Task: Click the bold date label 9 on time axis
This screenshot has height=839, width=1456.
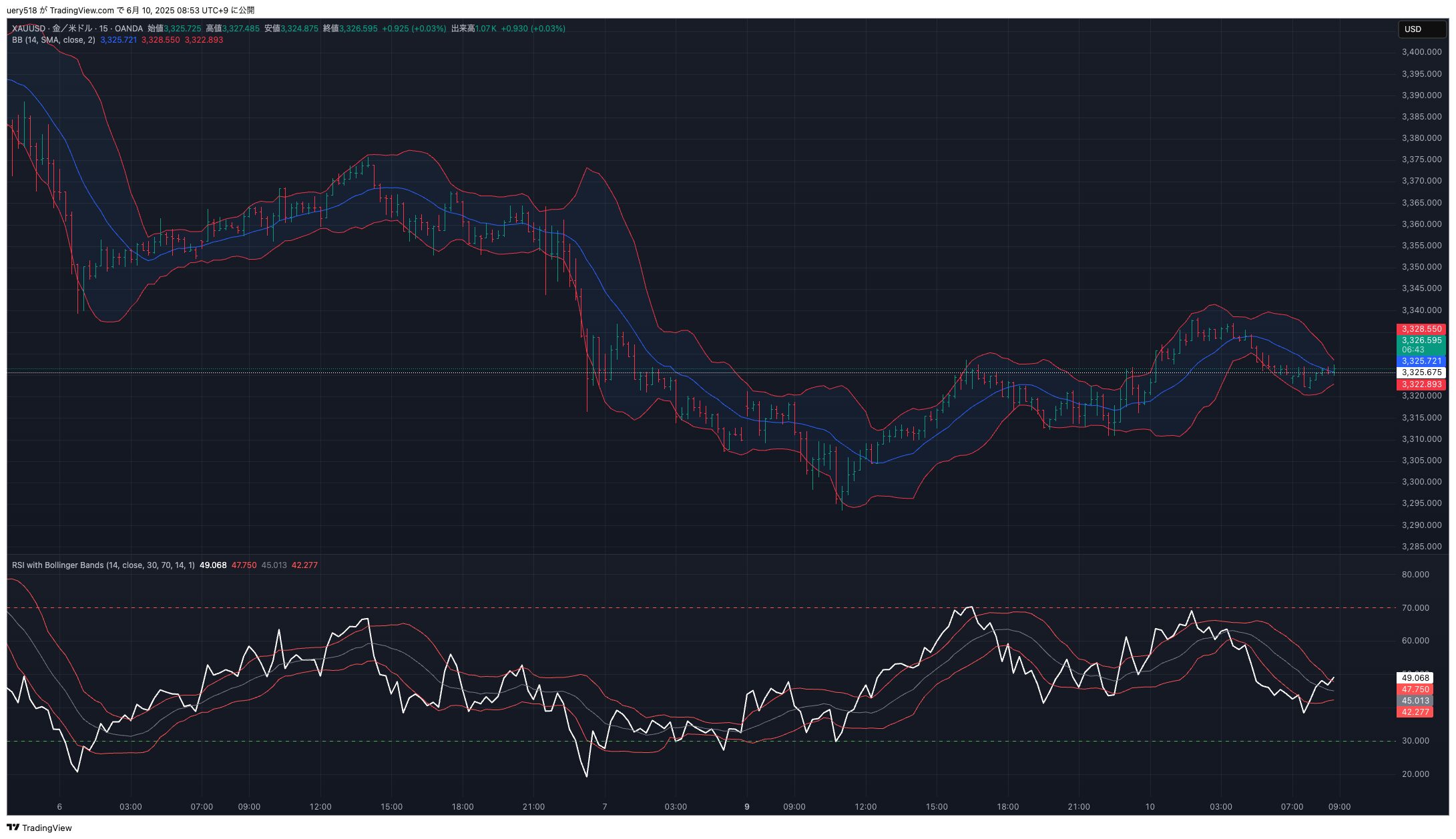Action: 747,807
